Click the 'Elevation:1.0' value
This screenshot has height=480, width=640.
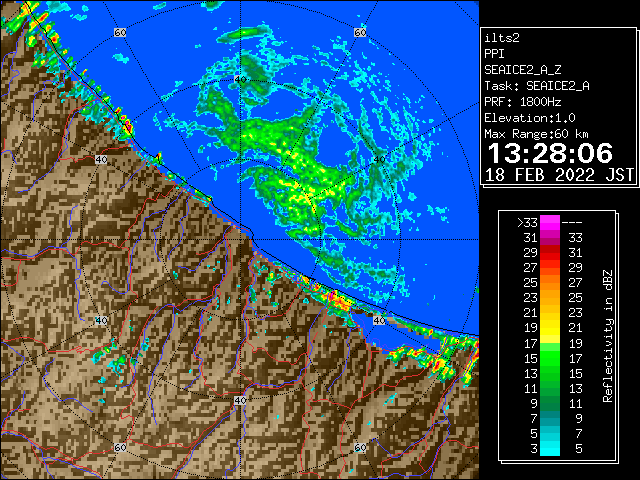coord(530,118)
